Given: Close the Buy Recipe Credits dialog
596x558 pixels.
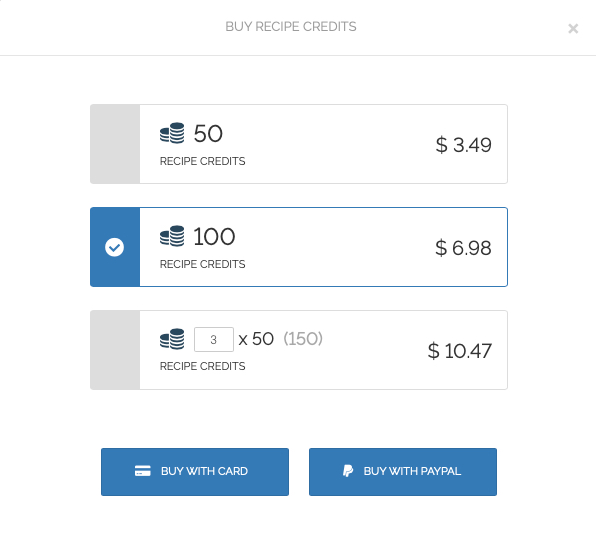Looking at the screenshot, I should 573,29.
